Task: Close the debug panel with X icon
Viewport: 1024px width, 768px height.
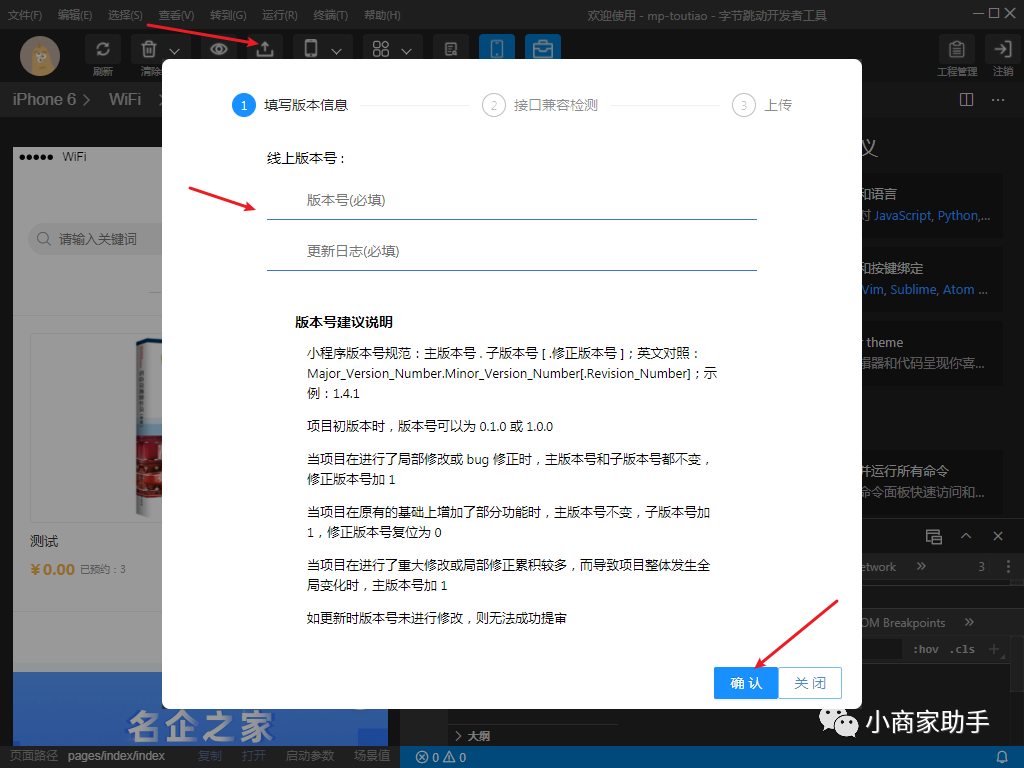Action: tap(998, 536)
